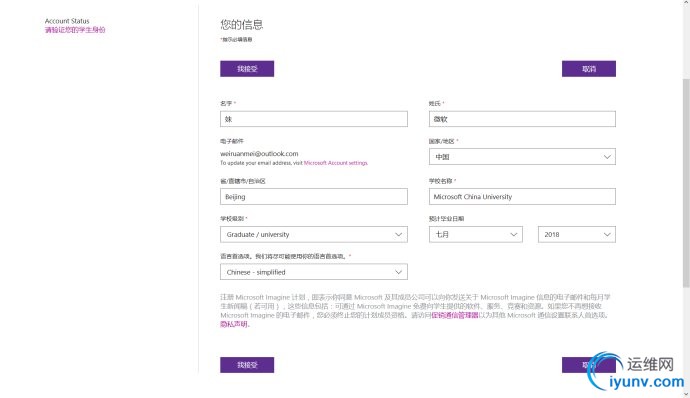Viewport: 690px width, 398px height.
Task: Focus the first name field containing 妹
Action: (x=314, y=119)
